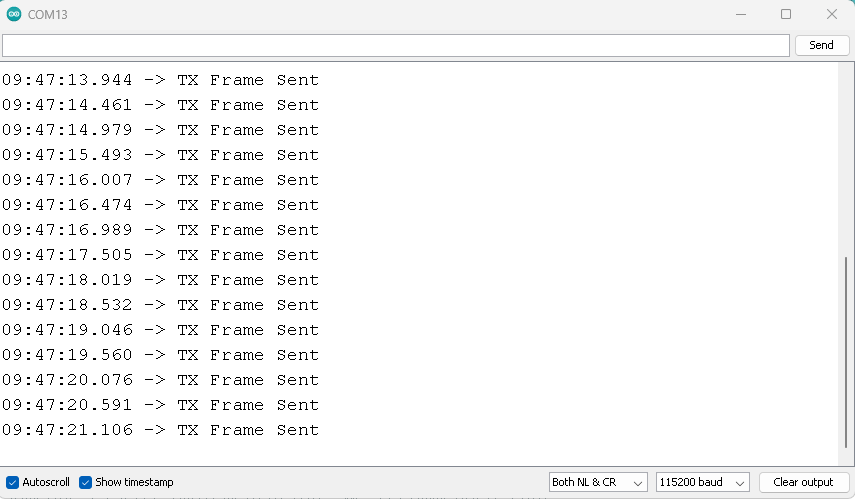Open the Both NL & CR line ending dropdown
This screenshot has width=855, height=499.
pyautogui.click(x=598, y=482)
